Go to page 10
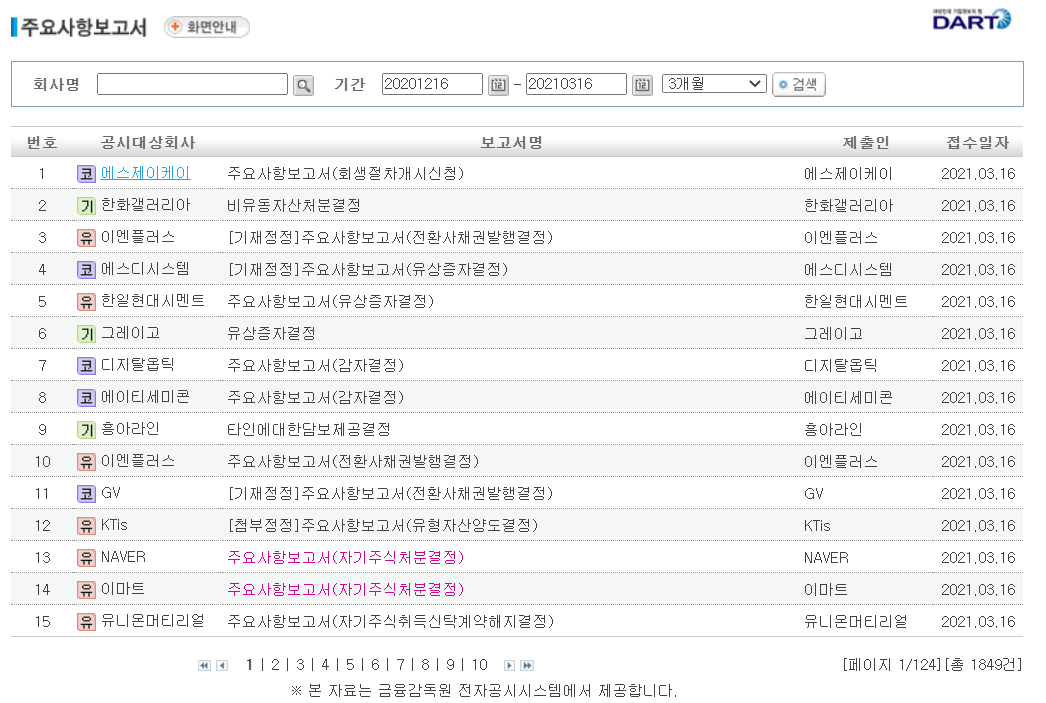The image size is (1046, 703). (x=480, y=665)
